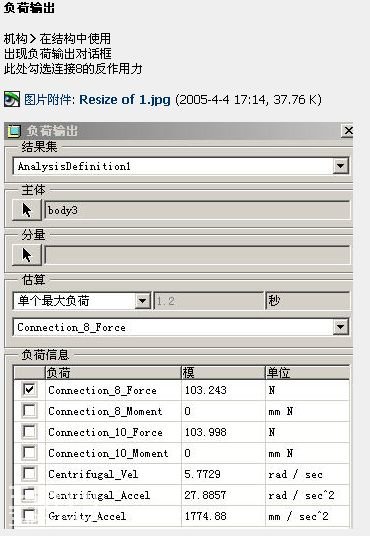Click the unit rad / sec^2
This screenshot has width=370, height=536.
coord(301,495)
